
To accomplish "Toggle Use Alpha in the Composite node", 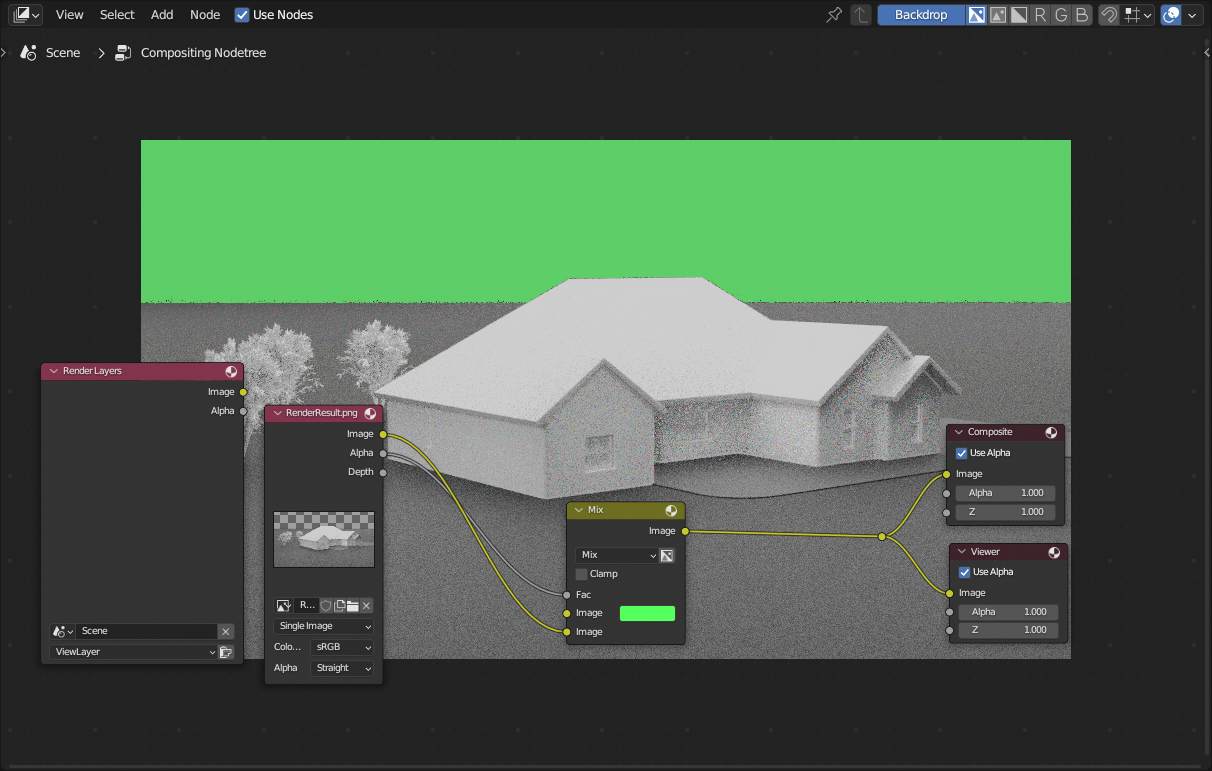I will [962, 453].
